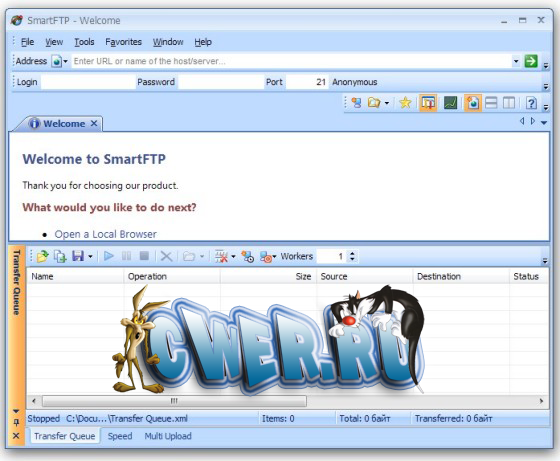Click the remove item X icon in queue toolbar
This screenshot has height=461, width=560.
coord(166,256)
